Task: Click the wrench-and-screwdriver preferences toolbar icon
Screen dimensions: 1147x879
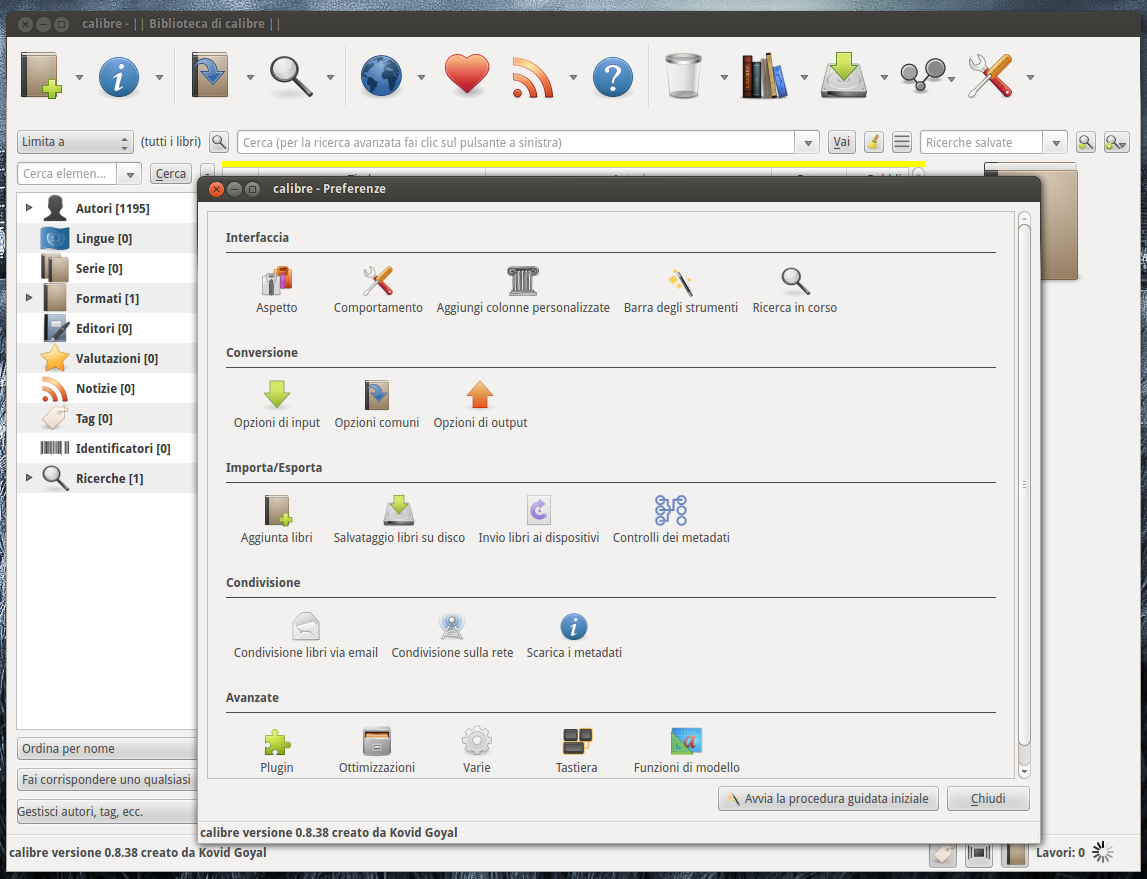Action: [990, 75]
